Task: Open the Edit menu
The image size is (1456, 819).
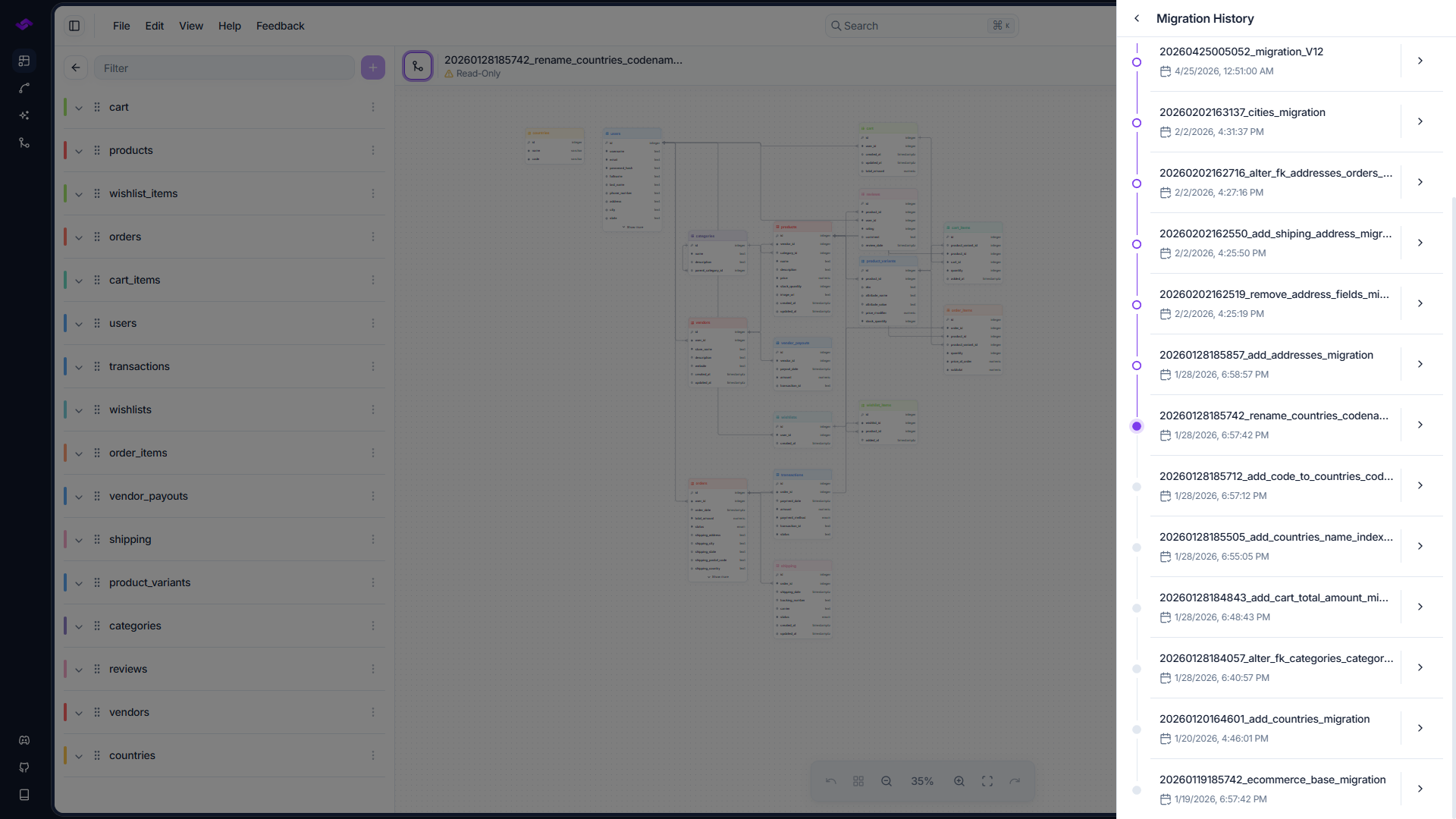Action: point(155,26)
